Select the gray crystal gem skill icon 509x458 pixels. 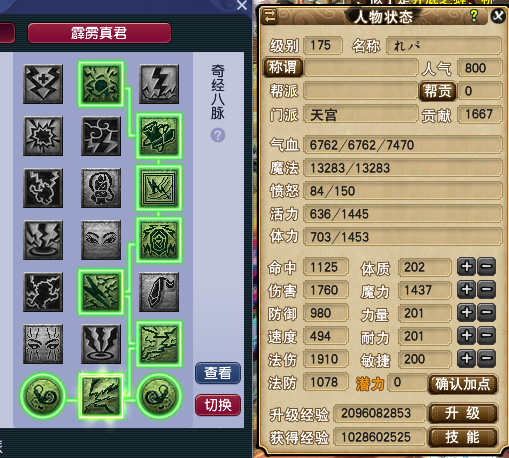click(x=159, y=292)
